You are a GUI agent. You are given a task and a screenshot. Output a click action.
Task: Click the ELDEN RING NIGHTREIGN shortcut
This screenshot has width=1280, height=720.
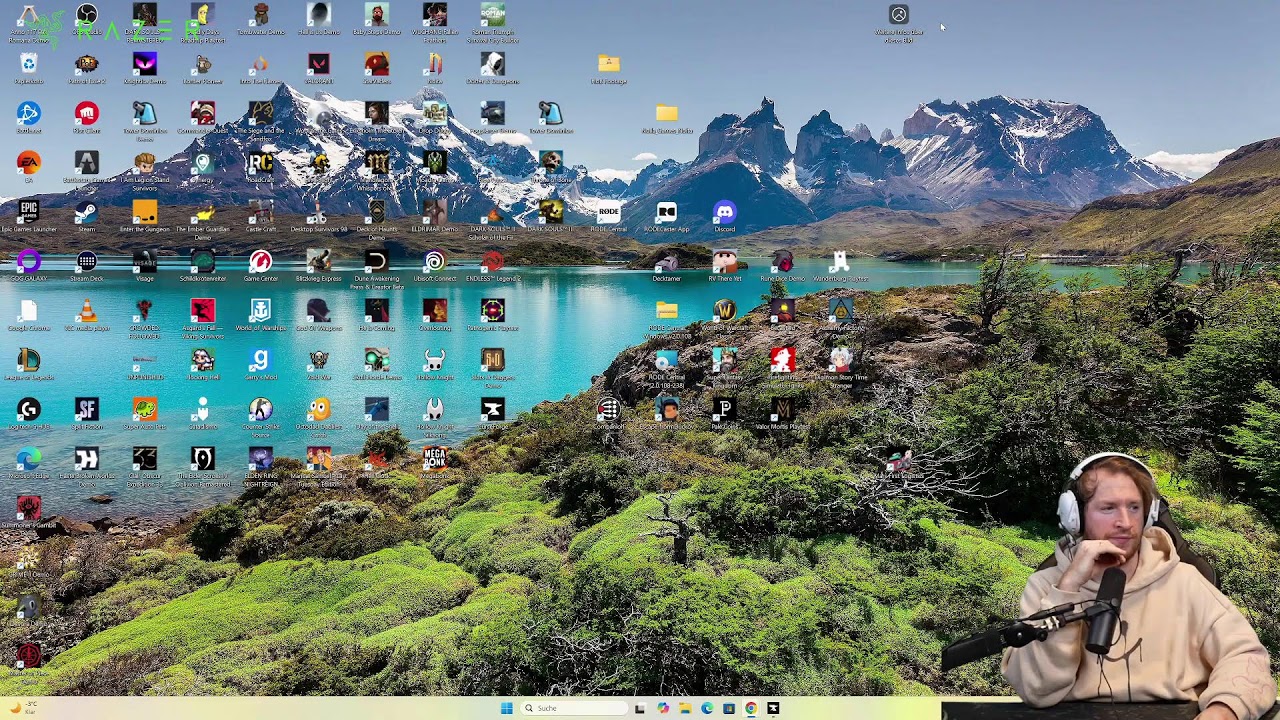261,458
